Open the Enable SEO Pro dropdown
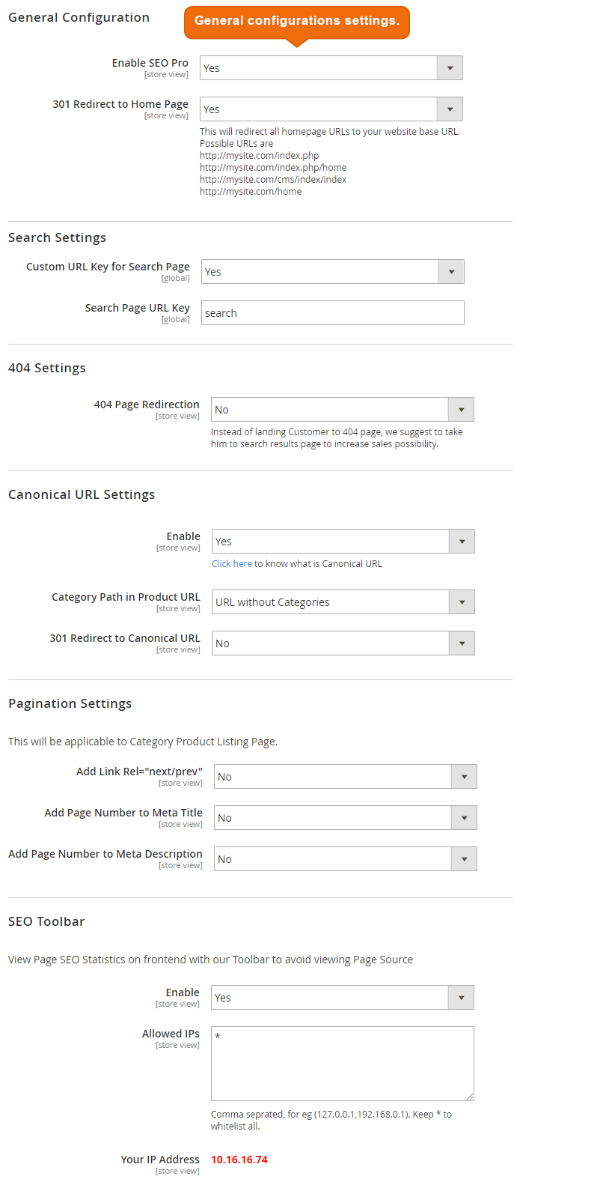Viewport: 615px width, 1200px height. pyautogui.click(x=331, y=68)
